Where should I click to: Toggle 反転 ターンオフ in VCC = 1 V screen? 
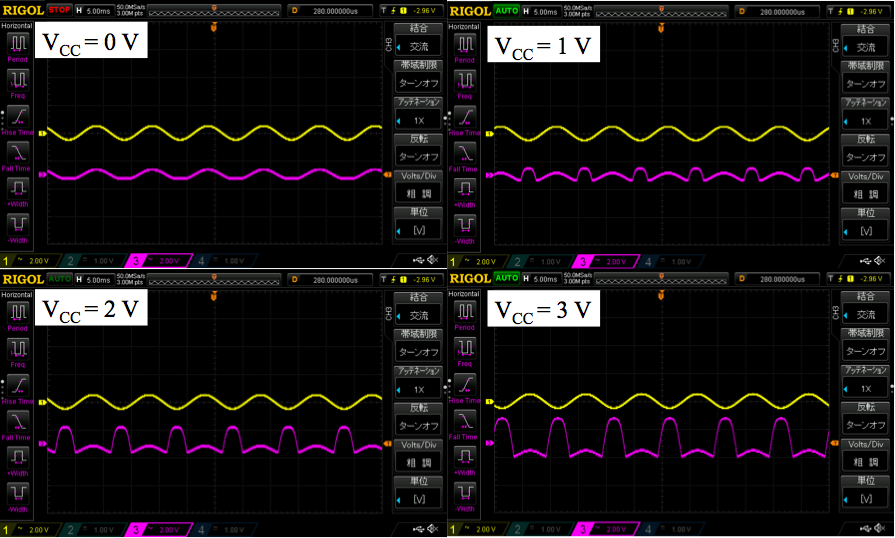[x=865, y=151]
